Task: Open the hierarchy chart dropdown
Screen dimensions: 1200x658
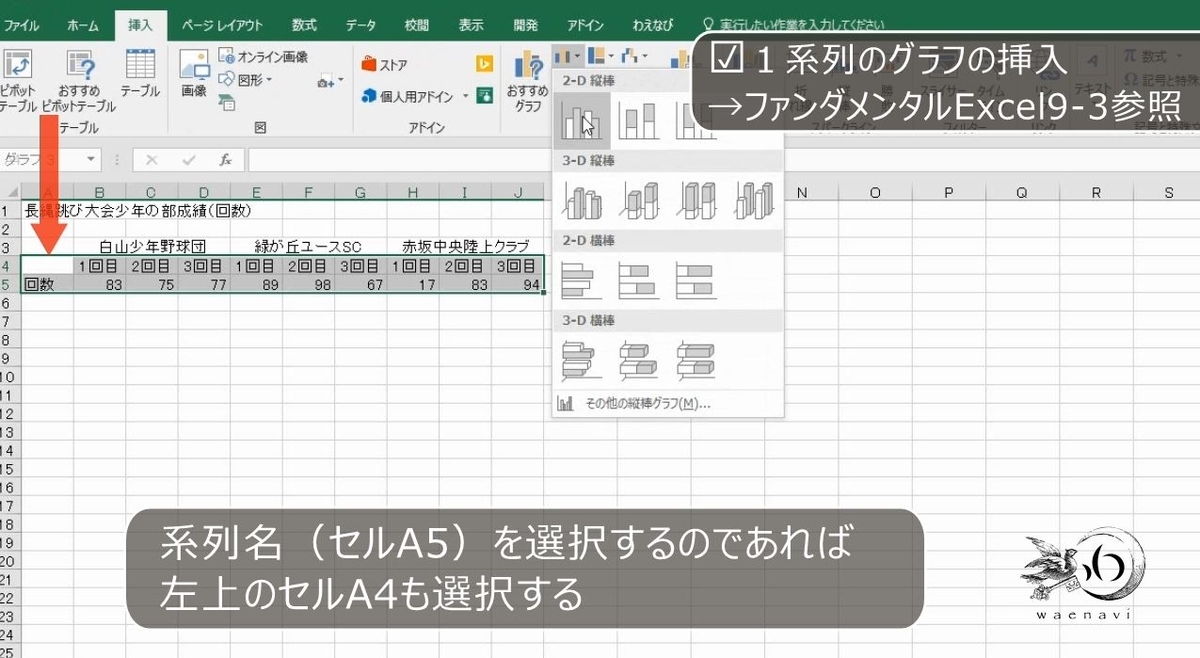Action: tap(601, 56)
